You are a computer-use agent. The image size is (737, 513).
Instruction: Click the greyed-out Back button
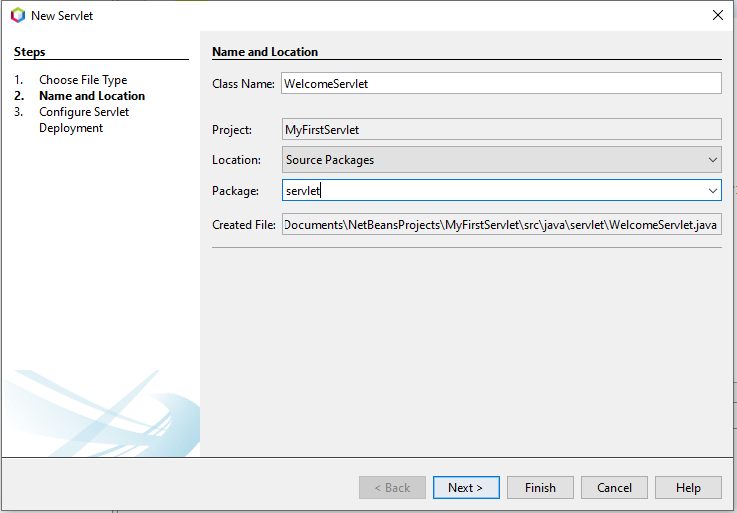(x=392, y=488)
